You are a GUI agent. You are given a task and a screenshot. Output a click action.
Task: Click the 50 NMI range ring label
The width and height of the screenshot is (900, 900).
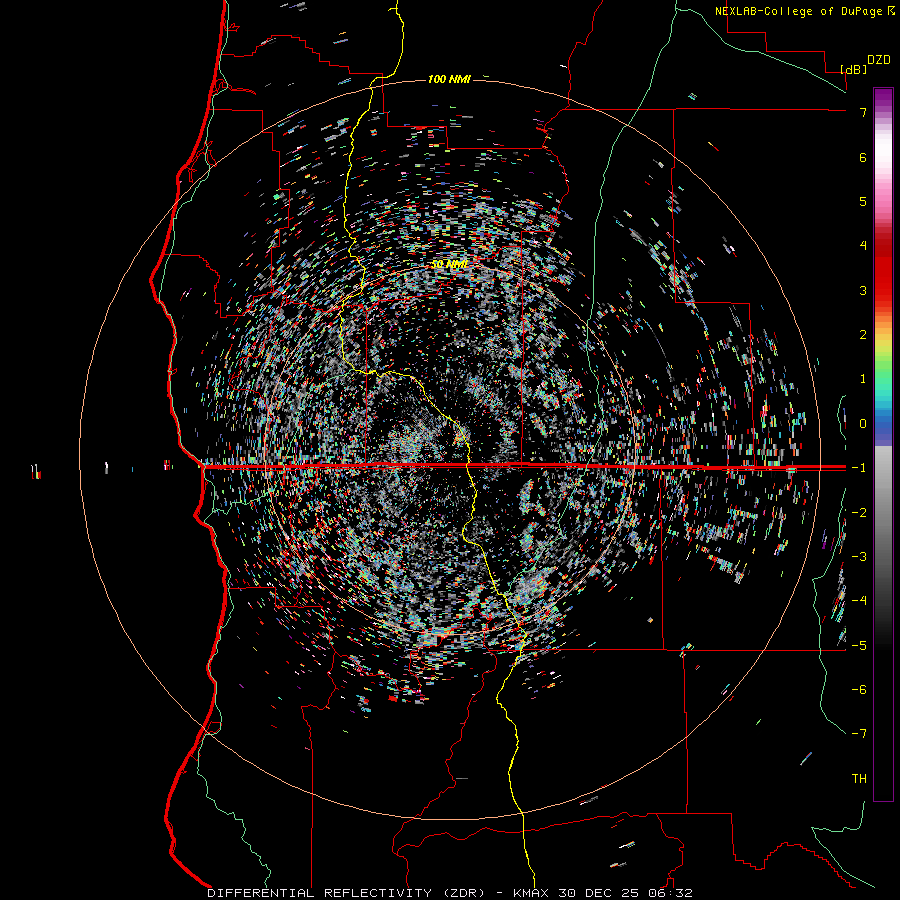[449, 264]
